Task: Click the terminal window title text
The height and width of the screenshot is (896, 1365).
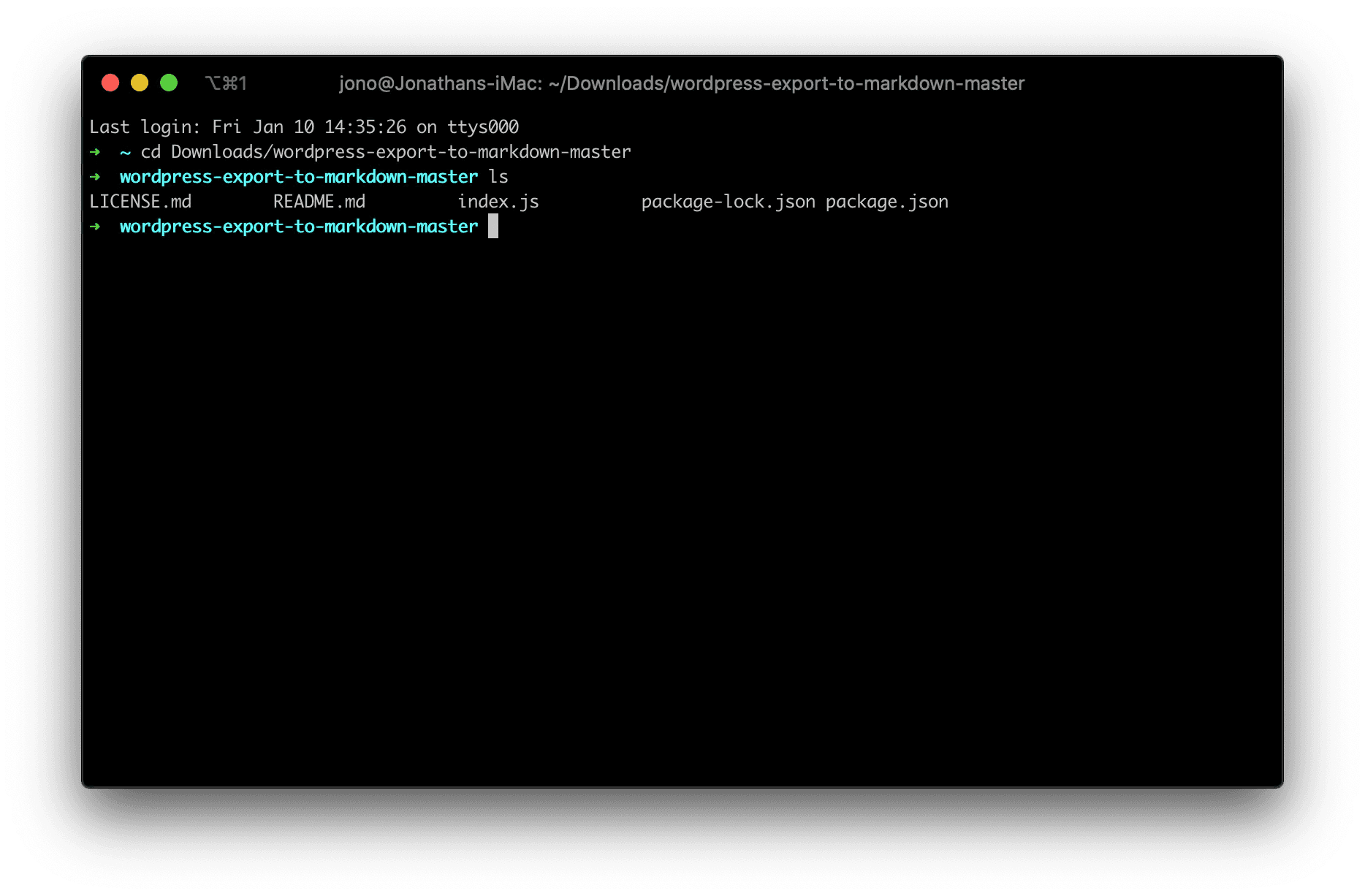Action: click(682, 83)
